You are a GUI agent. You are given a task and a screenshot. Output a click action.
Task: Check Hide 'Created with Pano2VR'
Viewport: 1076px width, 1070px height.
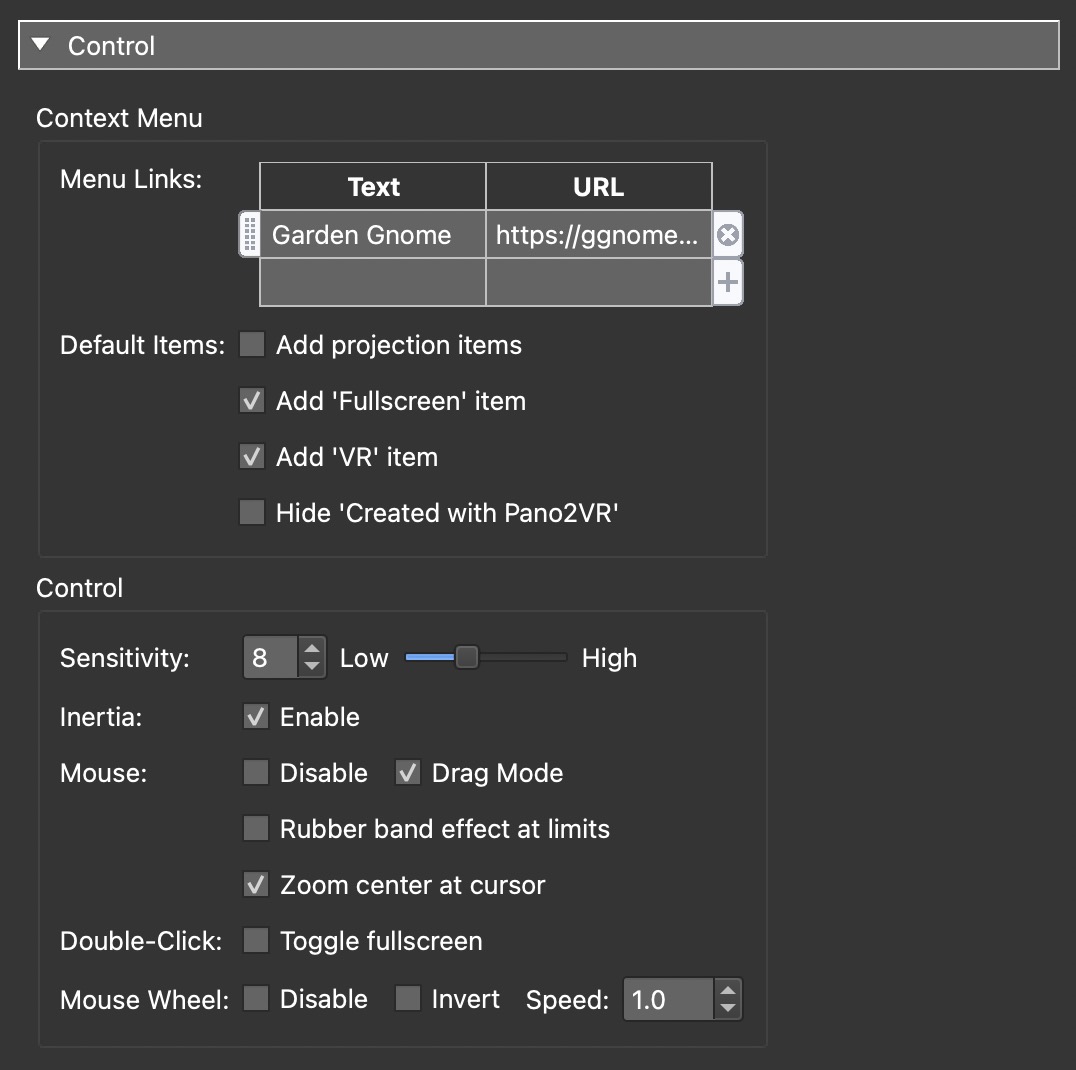point(252,513)
